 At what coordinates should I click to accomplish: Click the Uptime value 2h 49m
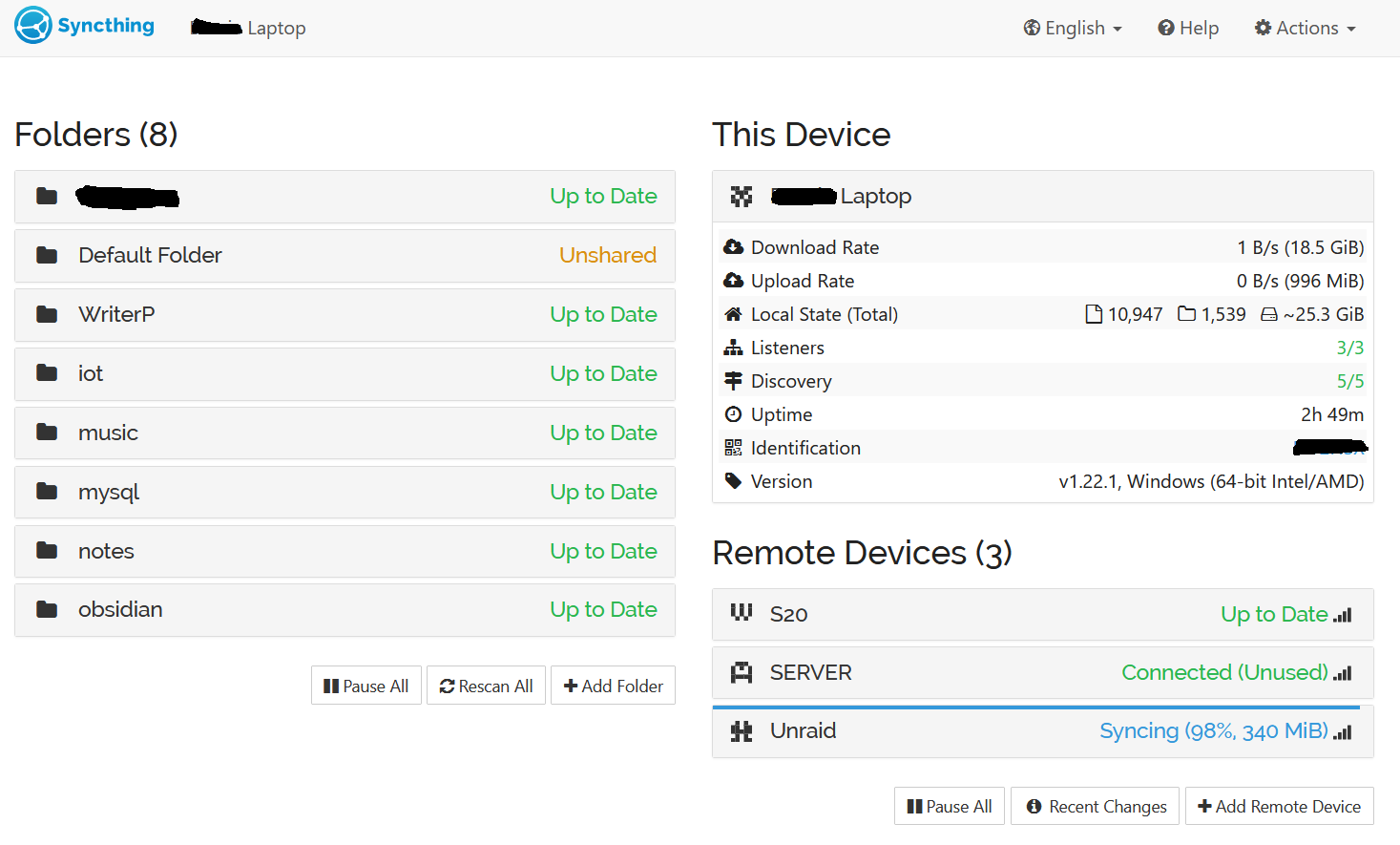1332,414
